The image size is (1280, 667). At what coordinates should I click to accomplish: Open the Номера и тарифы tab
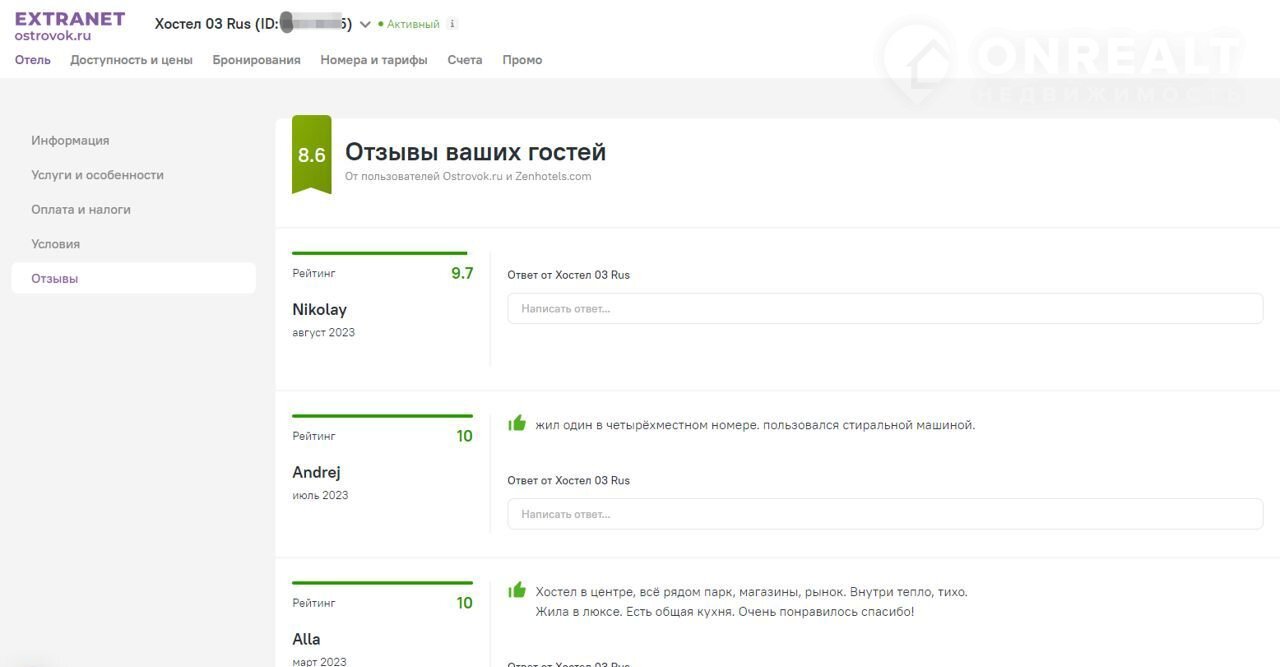coord(373,60)
